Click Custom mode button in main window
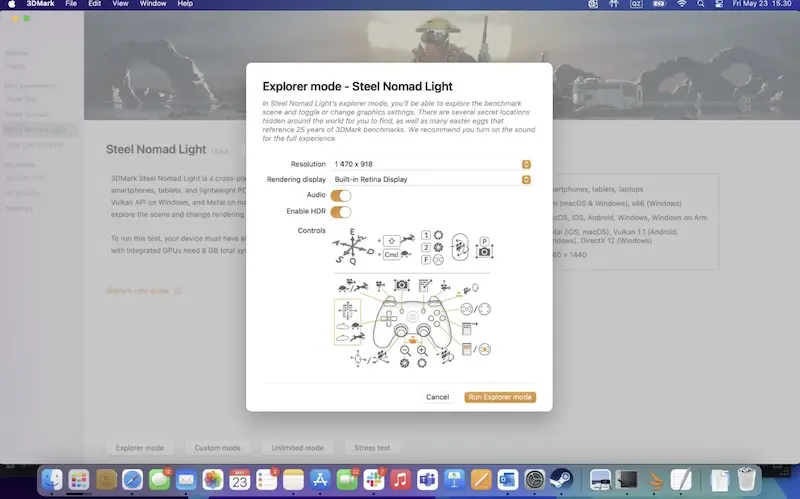Image resolution: width=800 pixels, height=499 pixels. click(x=217, y=447)
